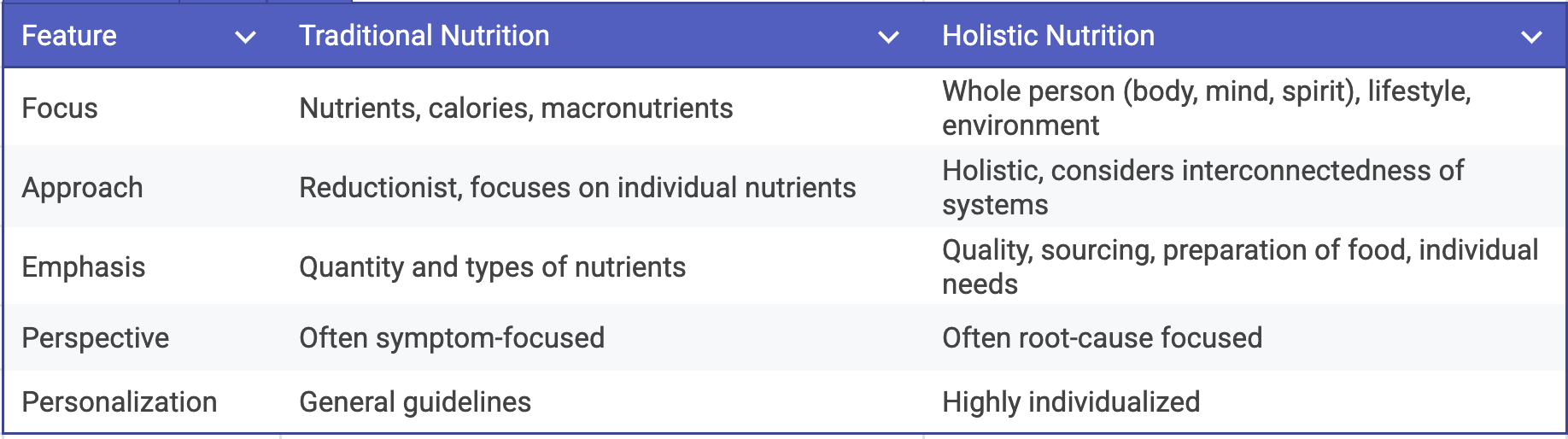Click the "General guidelines" cell
Screen dimensions: 1568x439
[415, 402]
